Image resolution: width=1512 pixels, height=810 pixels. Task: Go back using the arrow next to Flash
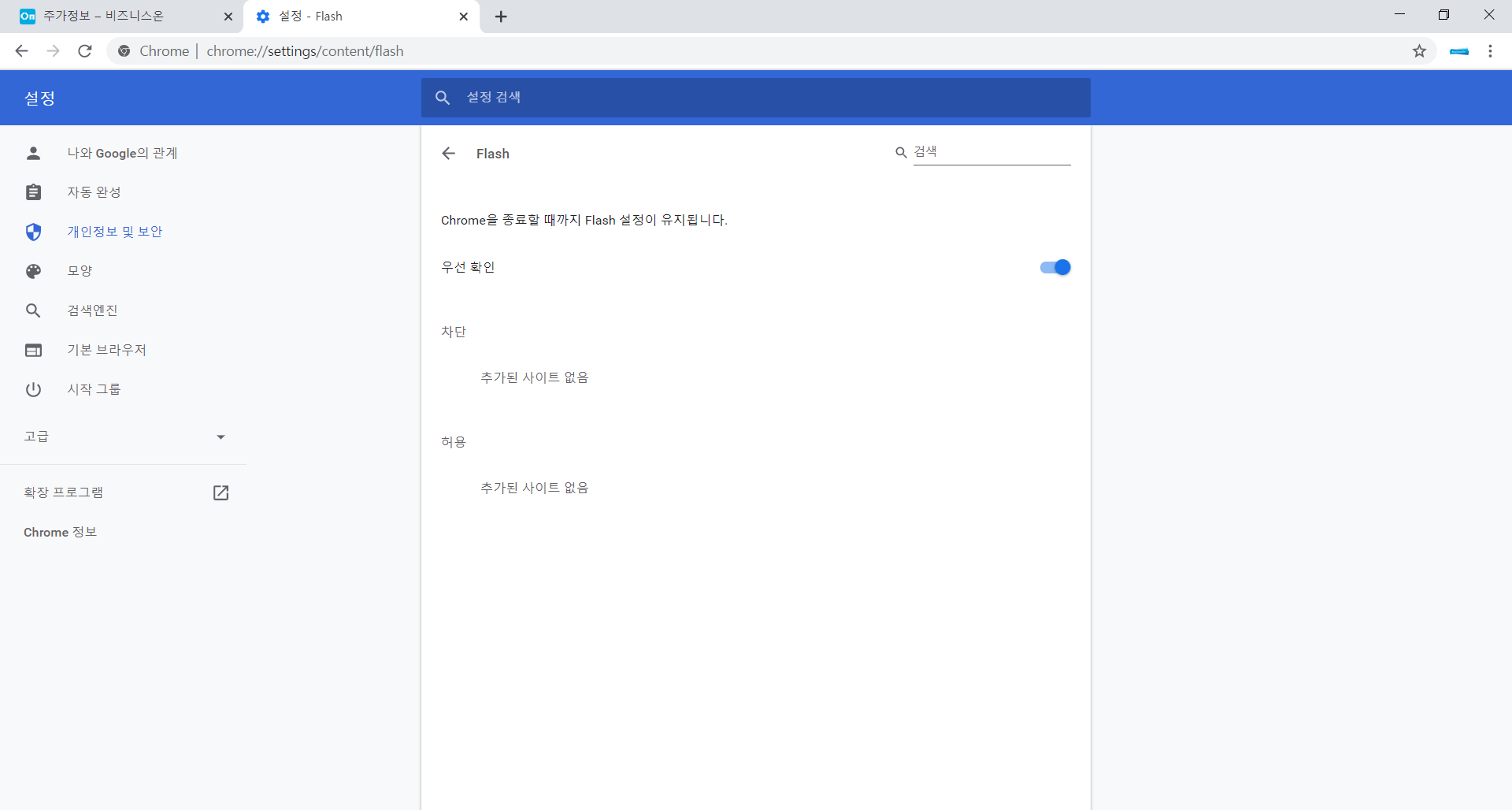click(x=449, y=154)
